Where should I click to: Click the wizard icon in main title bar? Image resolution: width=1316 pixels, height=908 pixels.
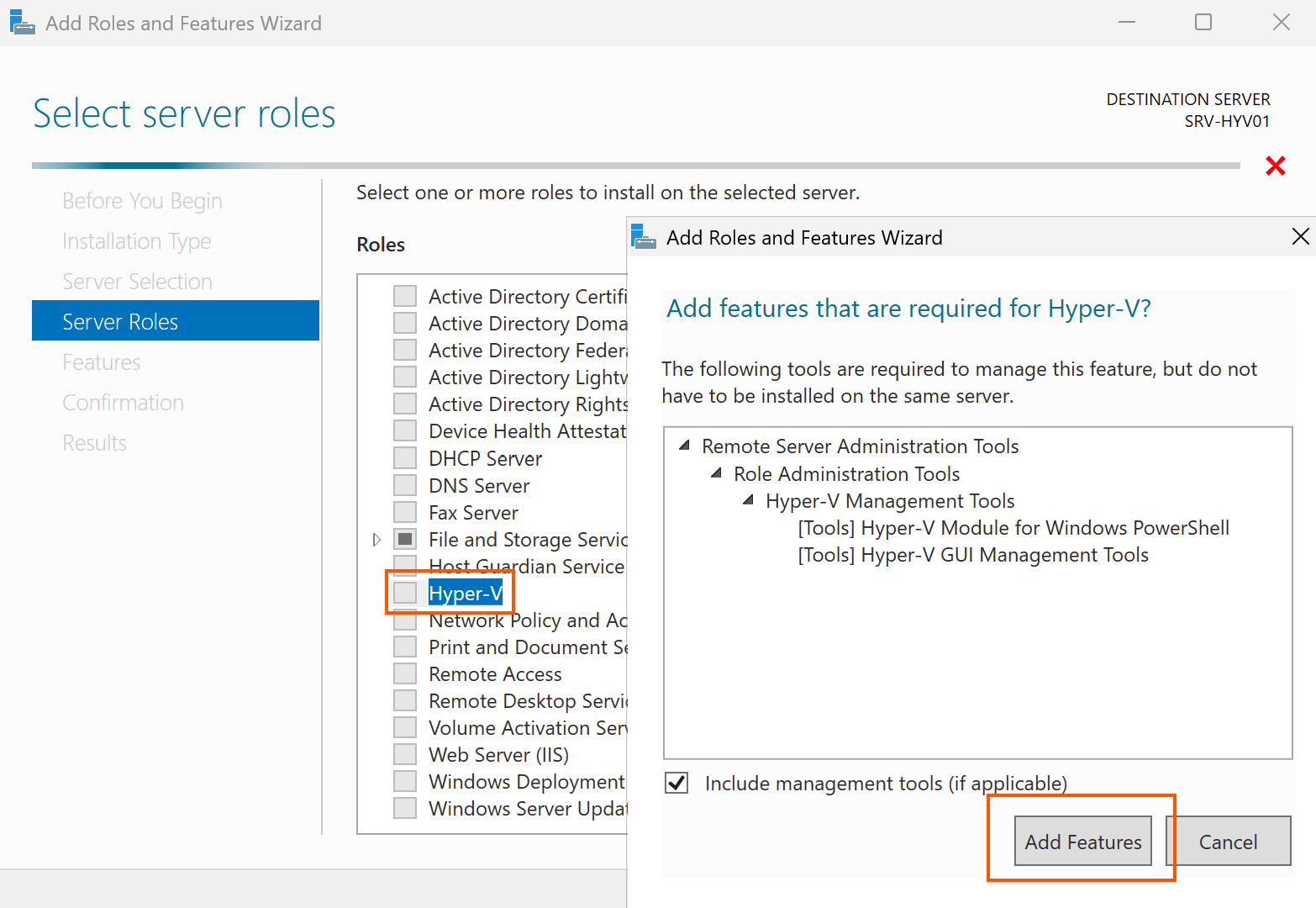click(x=22, y=23)
